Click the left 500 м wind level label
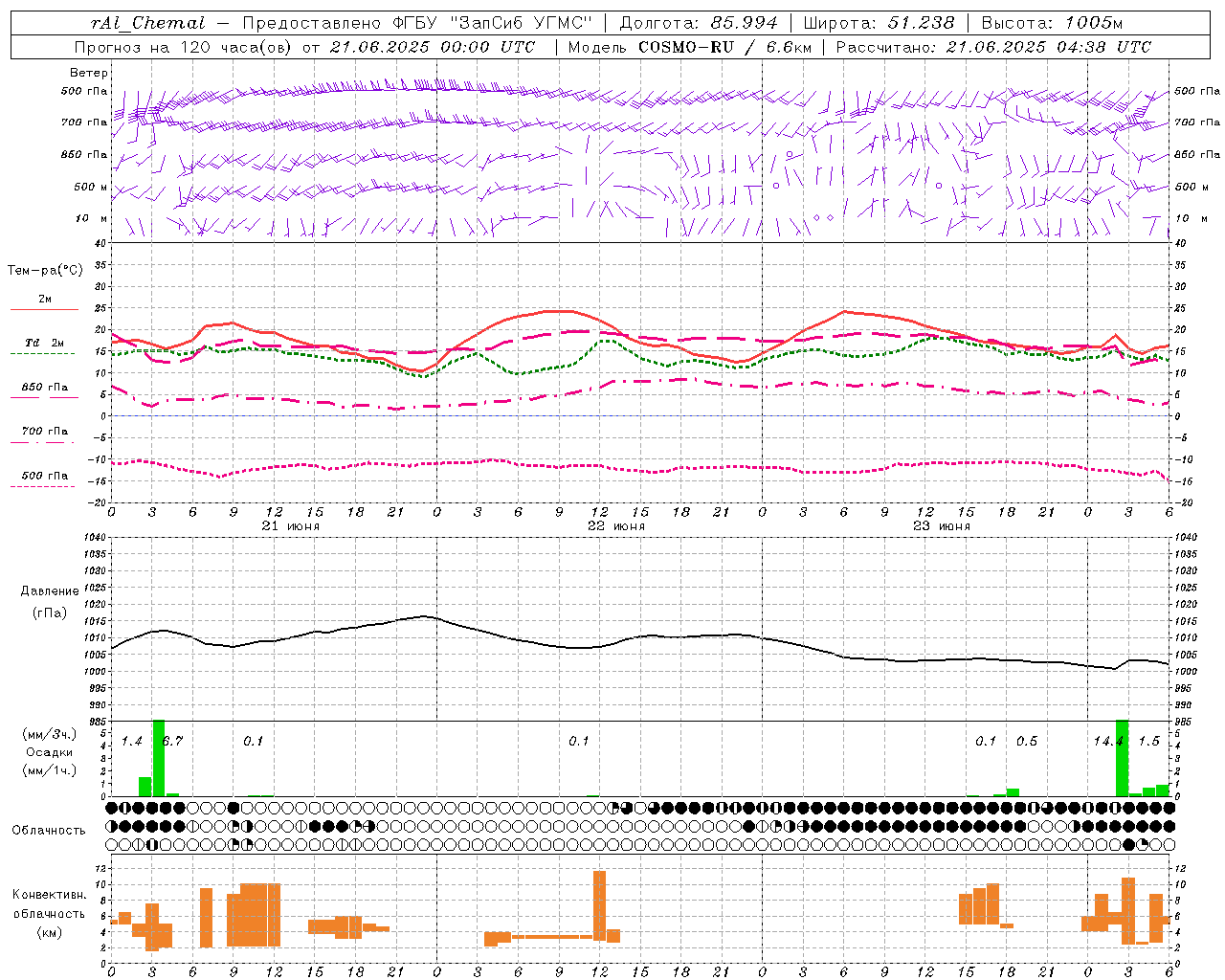The image size is (1225, 980). pos(91,187)
